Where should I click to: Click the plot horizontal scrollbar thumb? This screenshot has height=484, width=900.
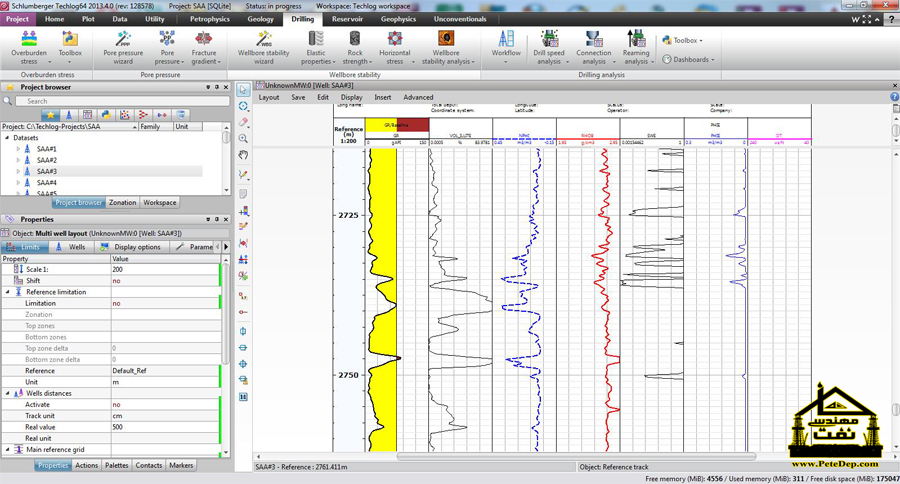(x=576, y=457)
